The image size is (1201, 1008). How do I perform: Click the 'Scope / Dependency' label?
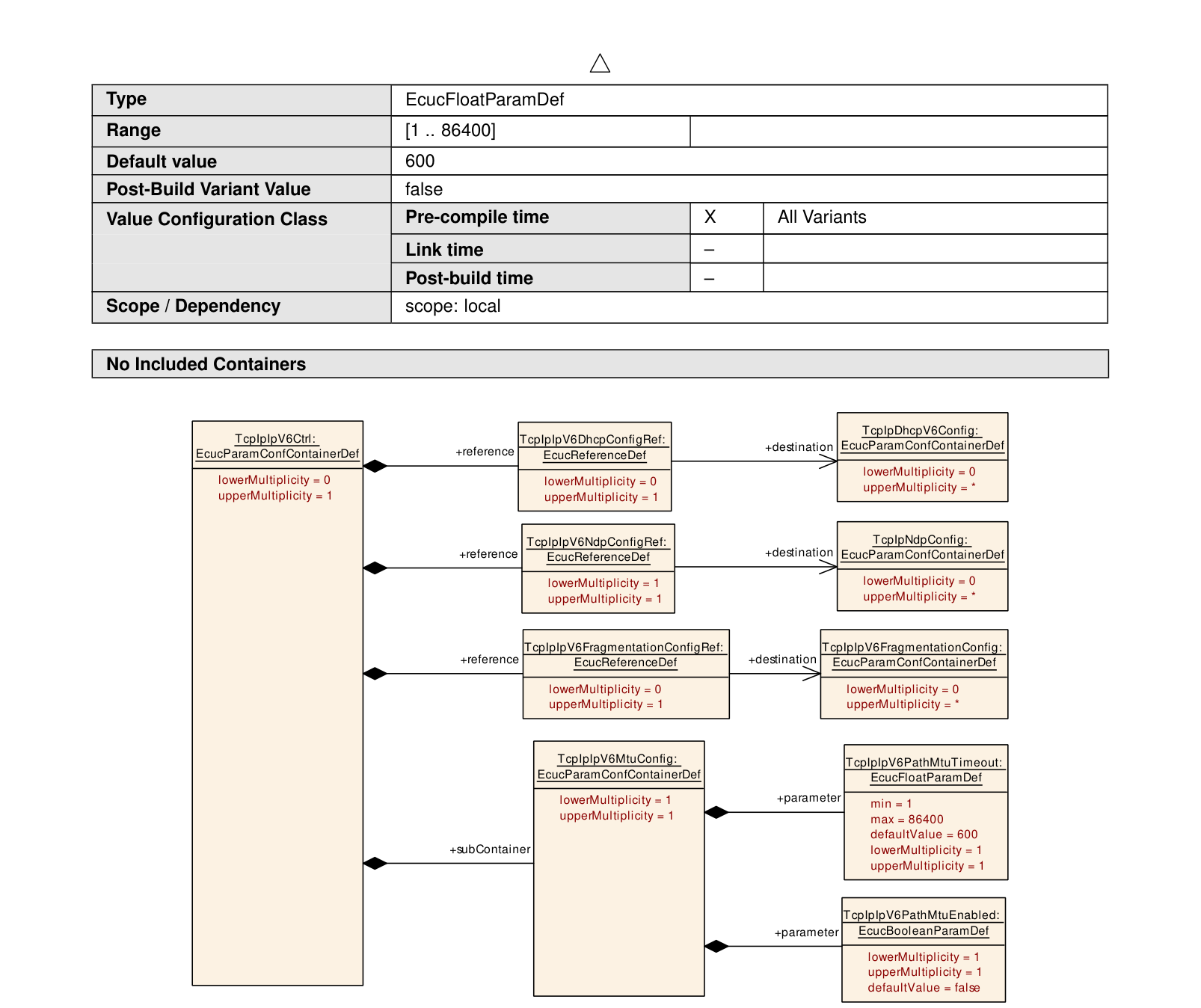[193, 306]
